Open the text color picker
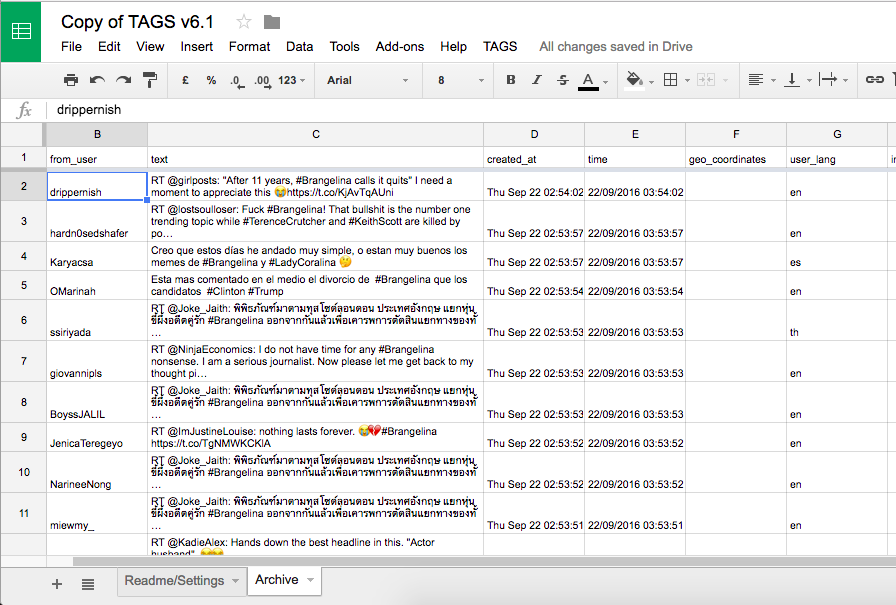 click(588, 81)
